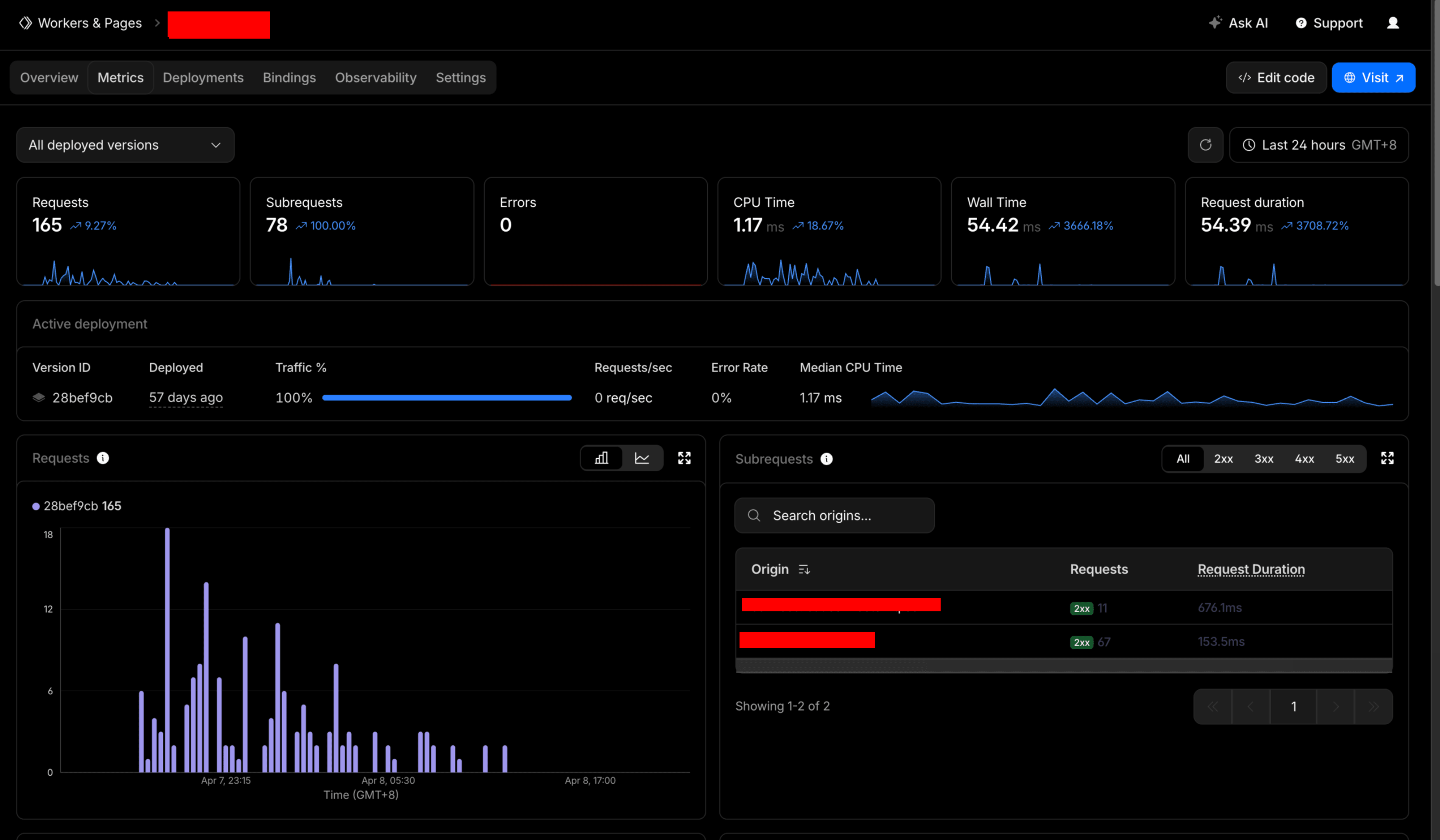Go to next page of origins

tap(1335, 706)
